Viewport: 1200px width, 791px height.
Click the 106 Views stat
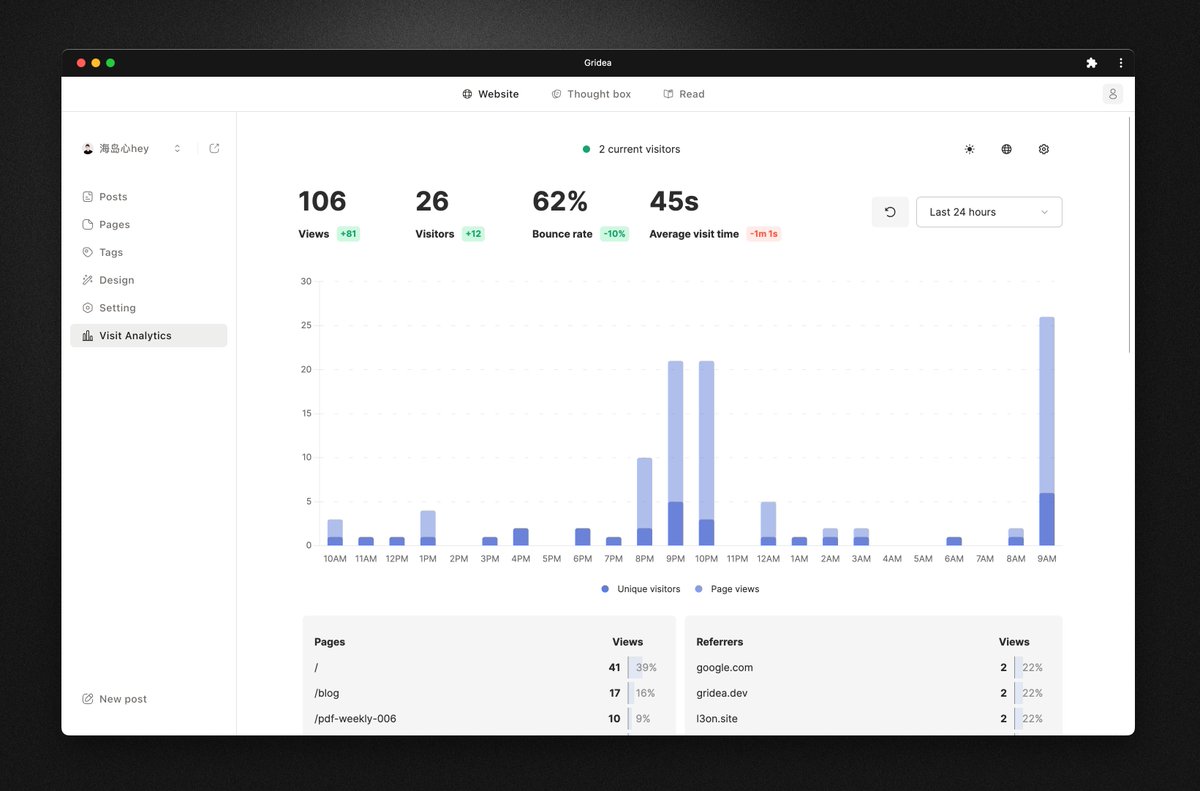coord(329,214)
